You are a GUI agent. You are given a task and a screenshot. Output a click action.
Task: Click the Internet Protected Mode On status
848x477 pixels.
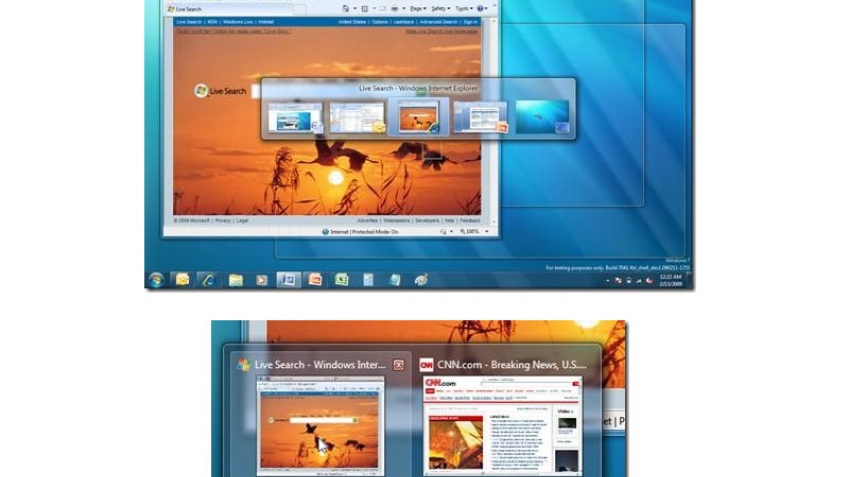[x=360, y=231]
